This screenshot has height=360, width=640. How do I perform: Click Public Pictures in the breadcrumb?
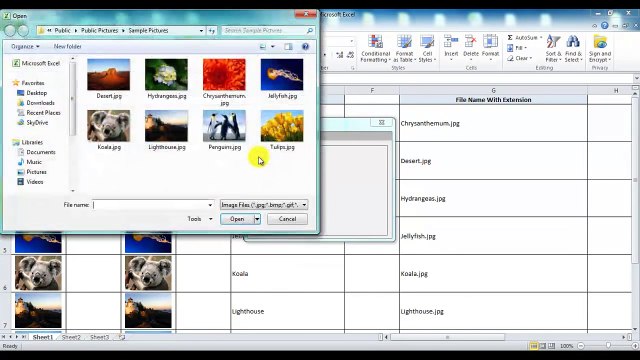tap(99, 31)
